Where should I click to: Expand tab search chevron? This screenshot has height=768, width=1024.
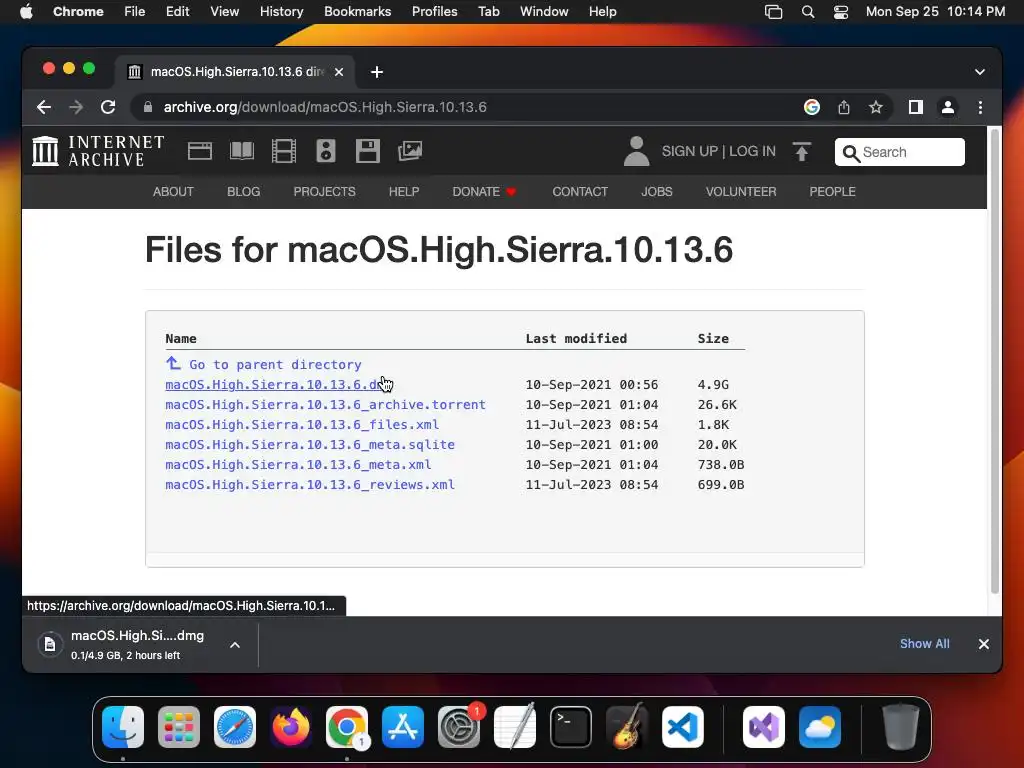(980, 72)
